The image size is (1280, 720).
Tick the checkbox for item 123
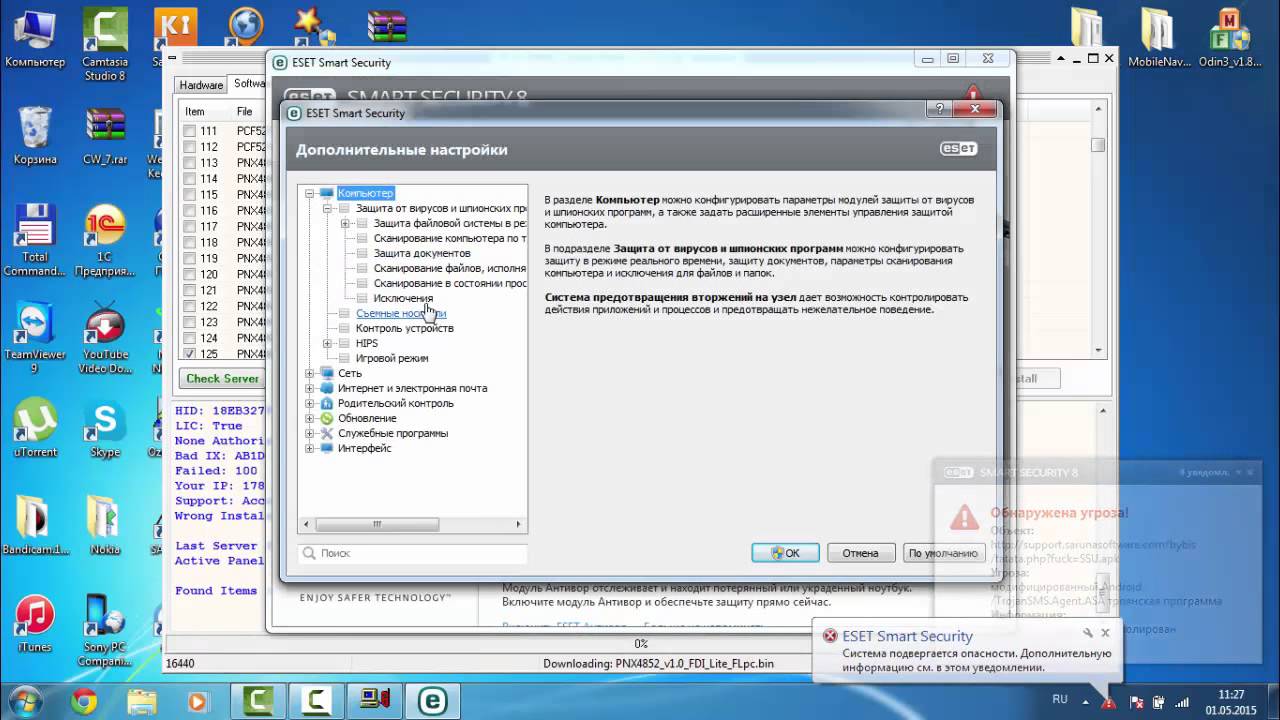190,322
